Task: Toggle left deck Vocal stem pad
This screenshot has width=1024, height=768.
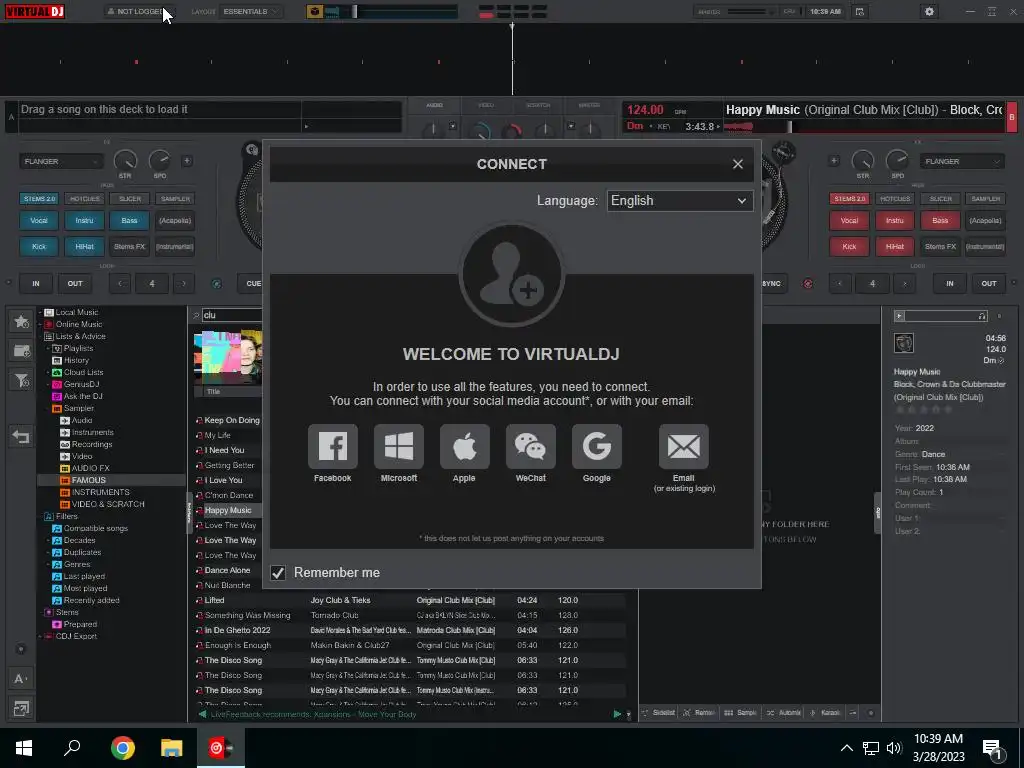Action: coord(39,221)
